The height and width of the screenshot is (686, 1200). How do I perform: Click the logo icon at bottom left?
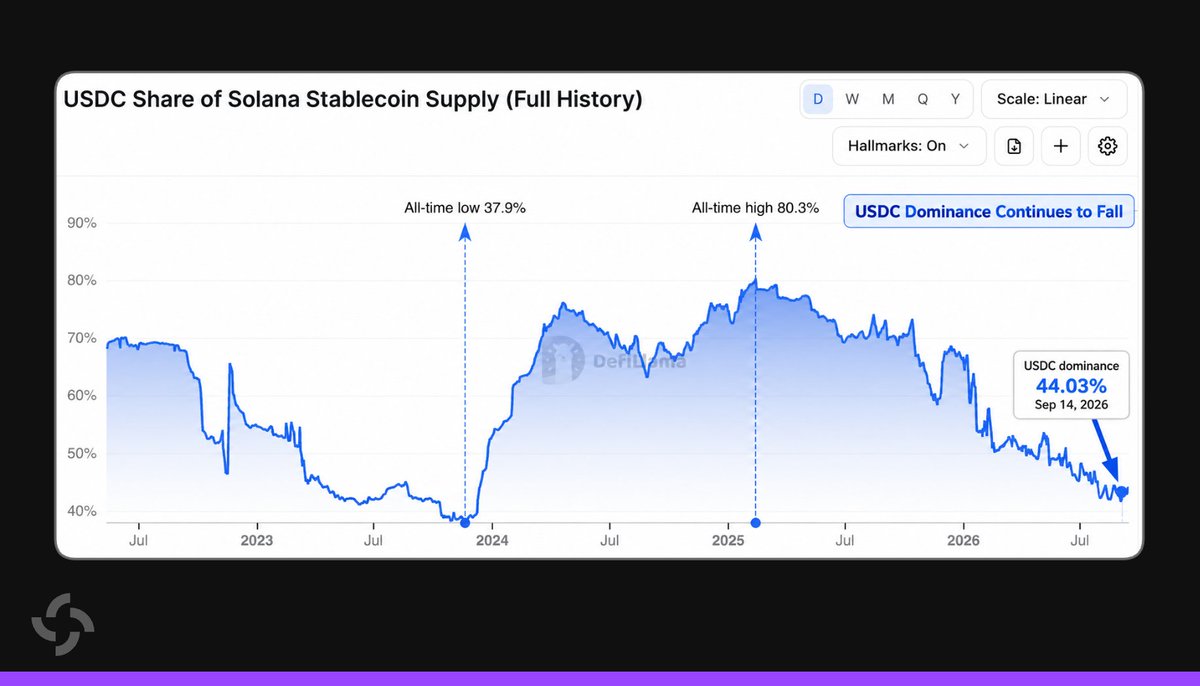[63, 625]
